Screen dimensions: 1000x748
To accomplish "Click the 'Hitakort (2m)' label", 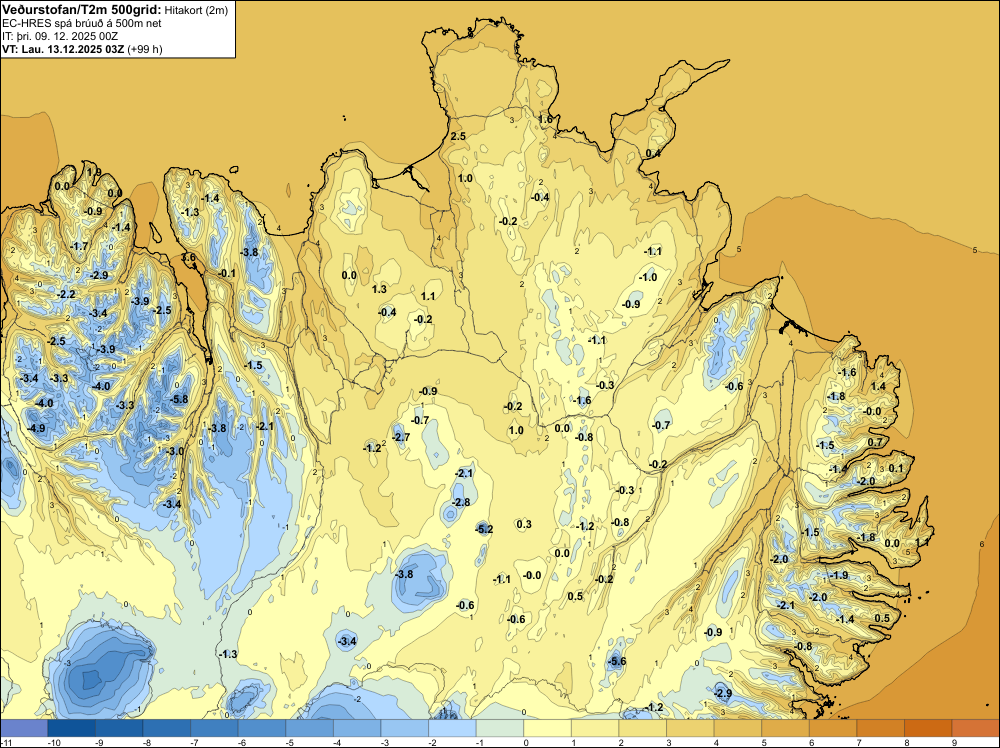I will pyautogui.click(x=196, y=10).
